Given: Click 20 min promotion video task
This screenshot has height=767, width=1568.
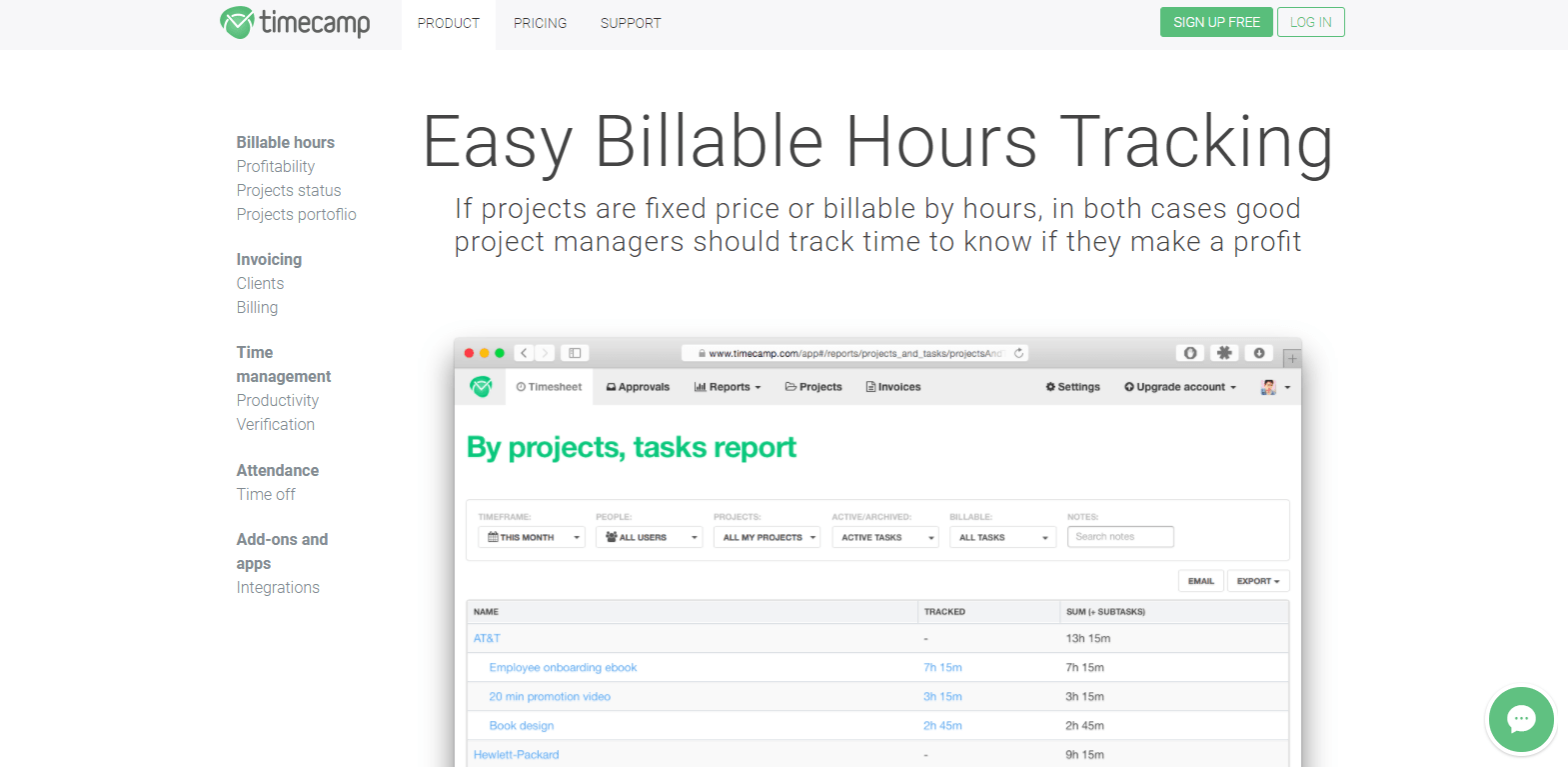Looking at the screenshot, I should (x=550, y=696).
